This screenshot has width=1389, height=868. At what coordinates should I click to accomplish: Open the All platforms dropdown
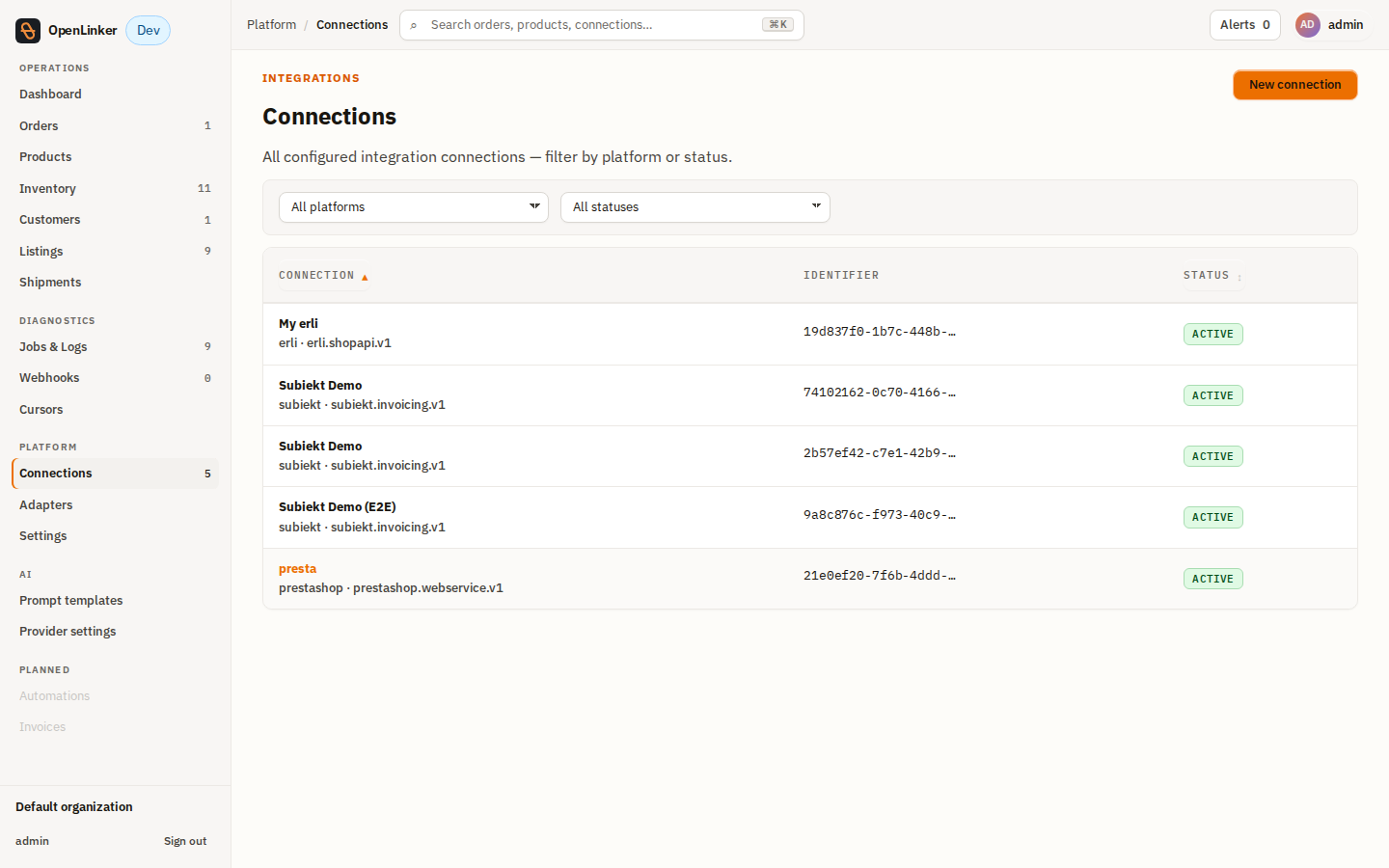pyautogui.click(x=414, y=207)
